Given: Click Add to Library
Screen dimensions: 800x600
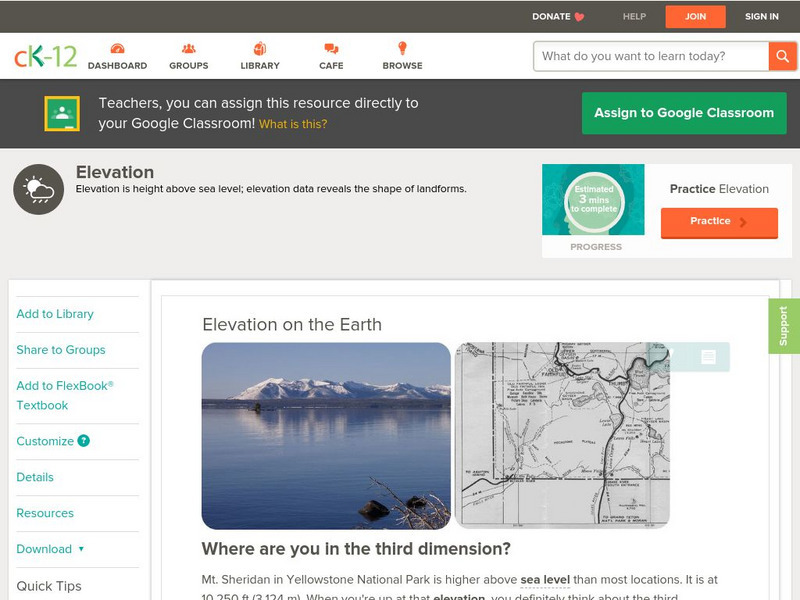Looking at the screenshot, I should click(x=55, y=314).
